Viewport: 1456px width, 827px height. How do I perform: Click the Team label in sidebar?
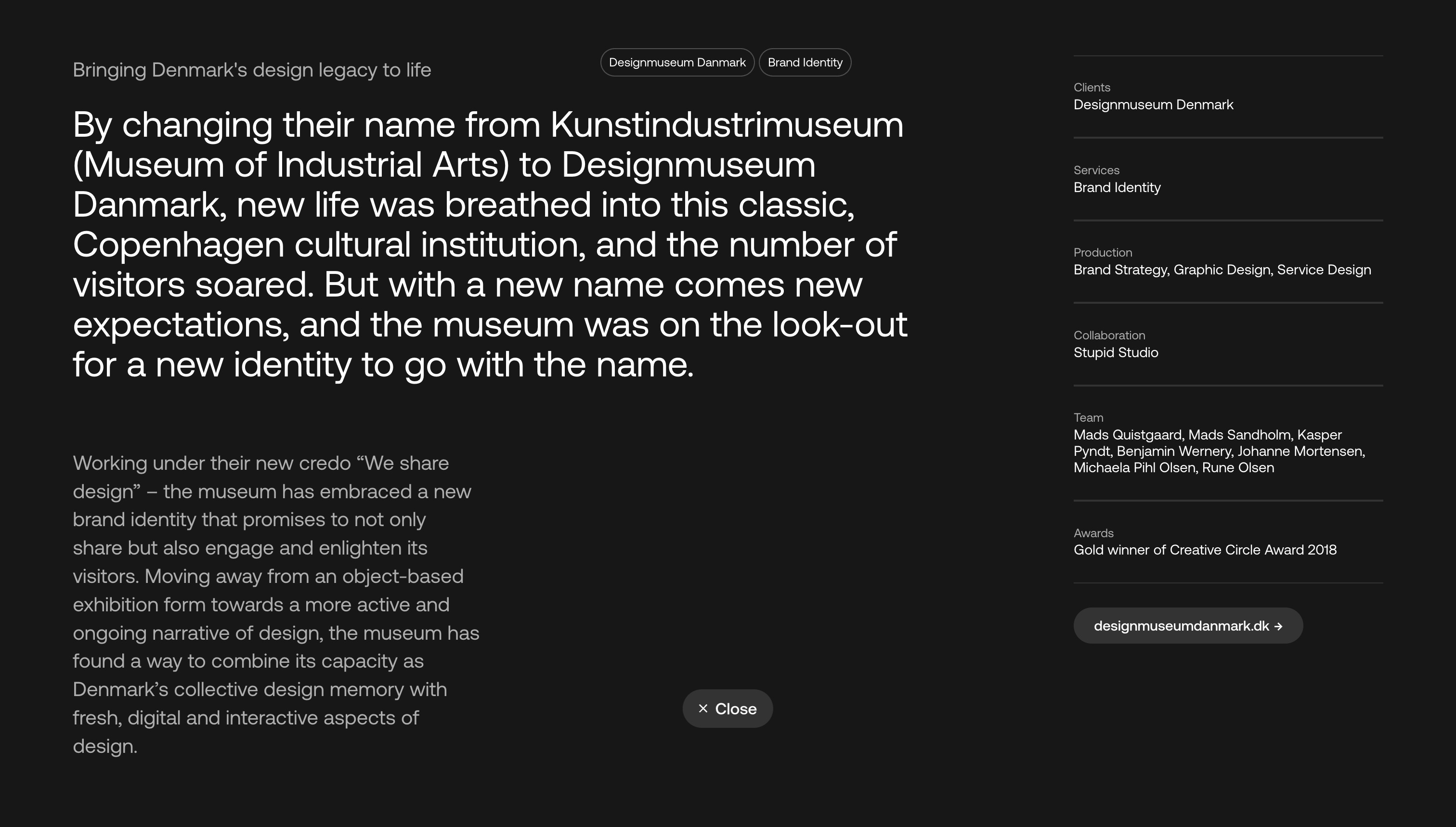click(1088, 417)
